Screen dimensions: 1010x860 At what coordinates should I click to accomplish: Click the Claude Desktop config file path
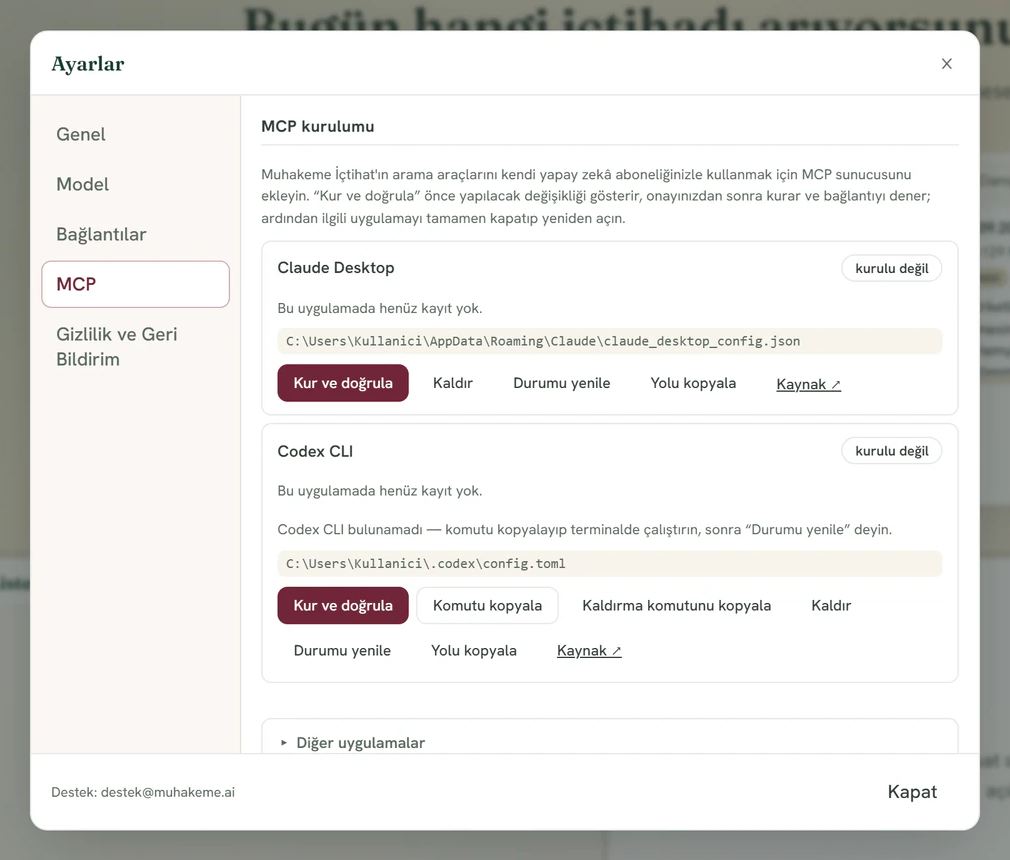(x=609, y=341)
